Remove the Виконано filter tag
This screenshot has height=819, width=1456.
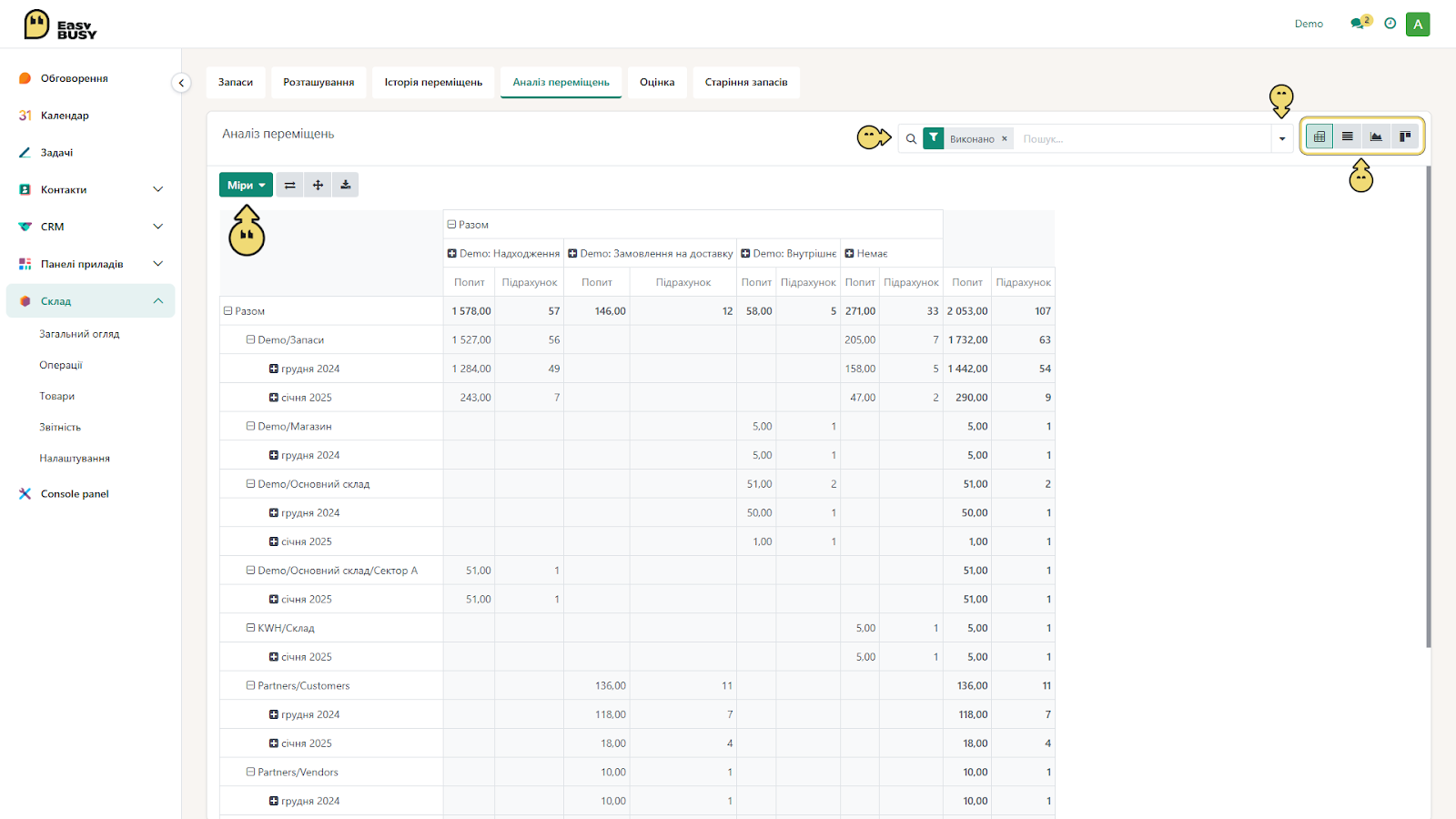1005,139
